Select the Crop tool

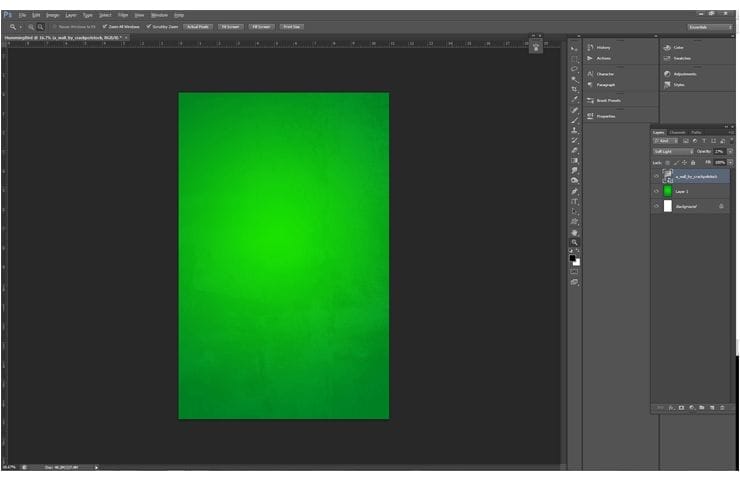pos(574,89)
